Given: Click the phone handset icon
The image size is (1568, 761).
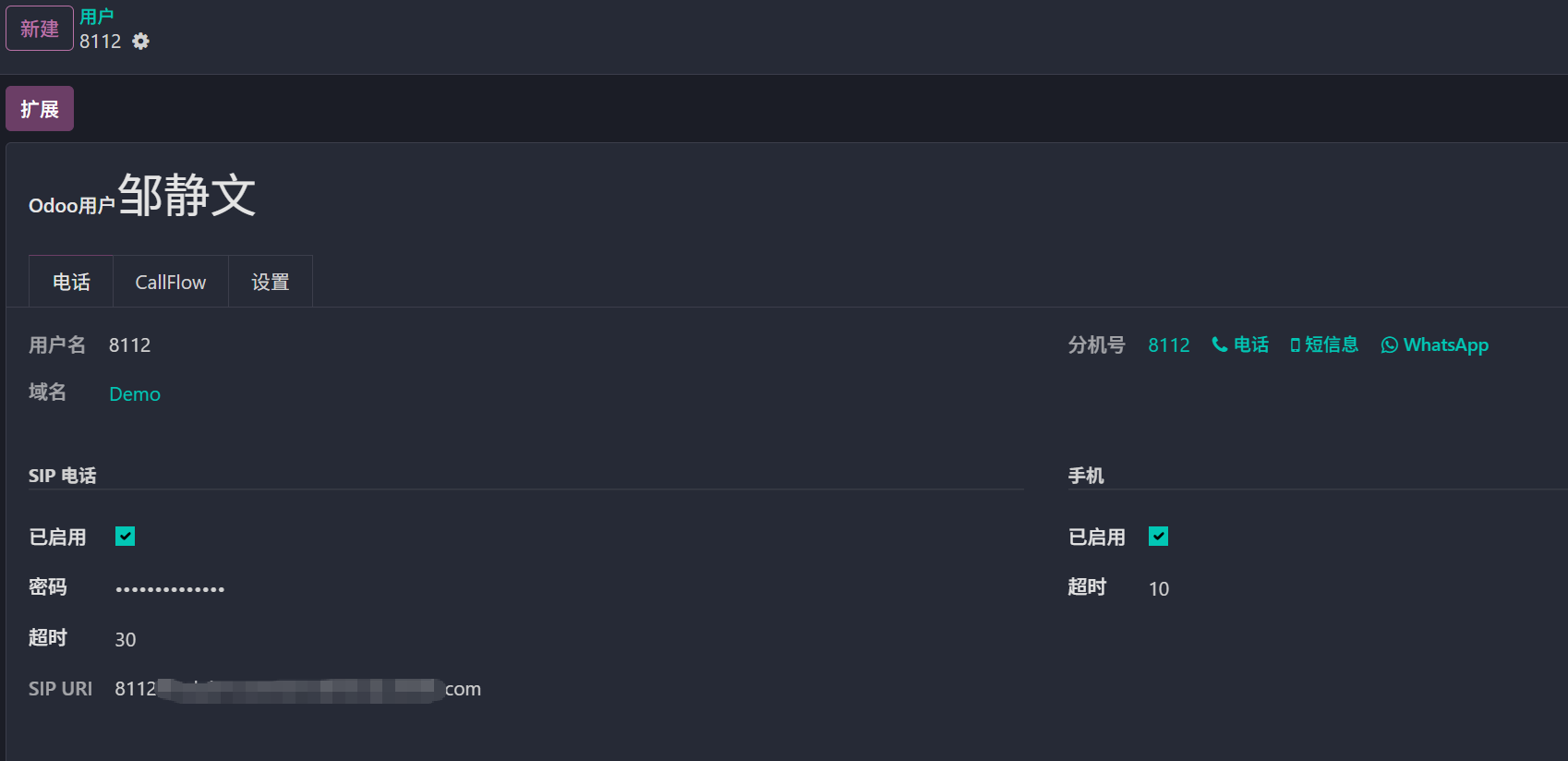Looking at the screenshot, I should click(x=1219, y=344).
